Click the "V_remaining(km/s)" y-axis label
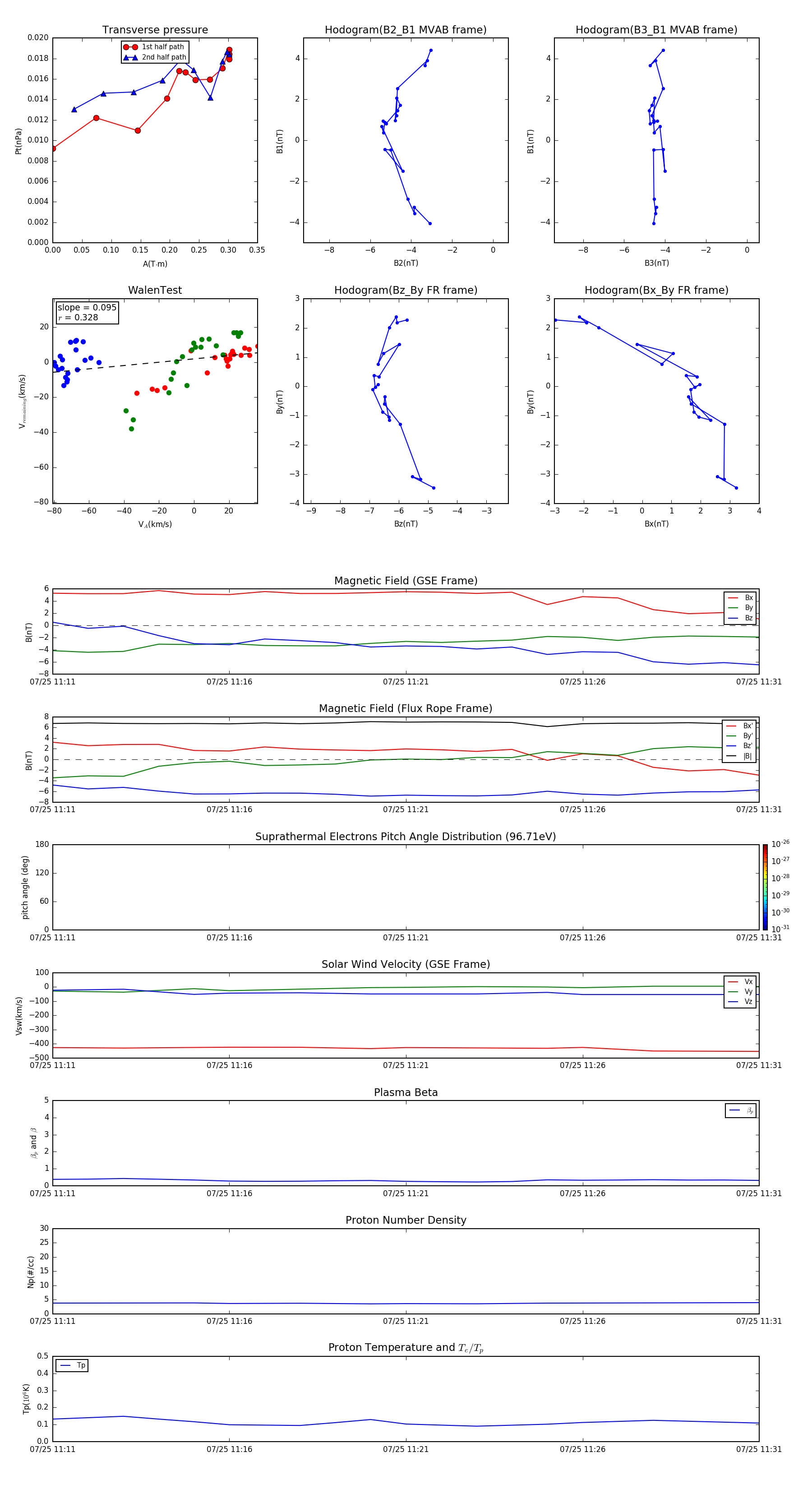 click(22, 401)
